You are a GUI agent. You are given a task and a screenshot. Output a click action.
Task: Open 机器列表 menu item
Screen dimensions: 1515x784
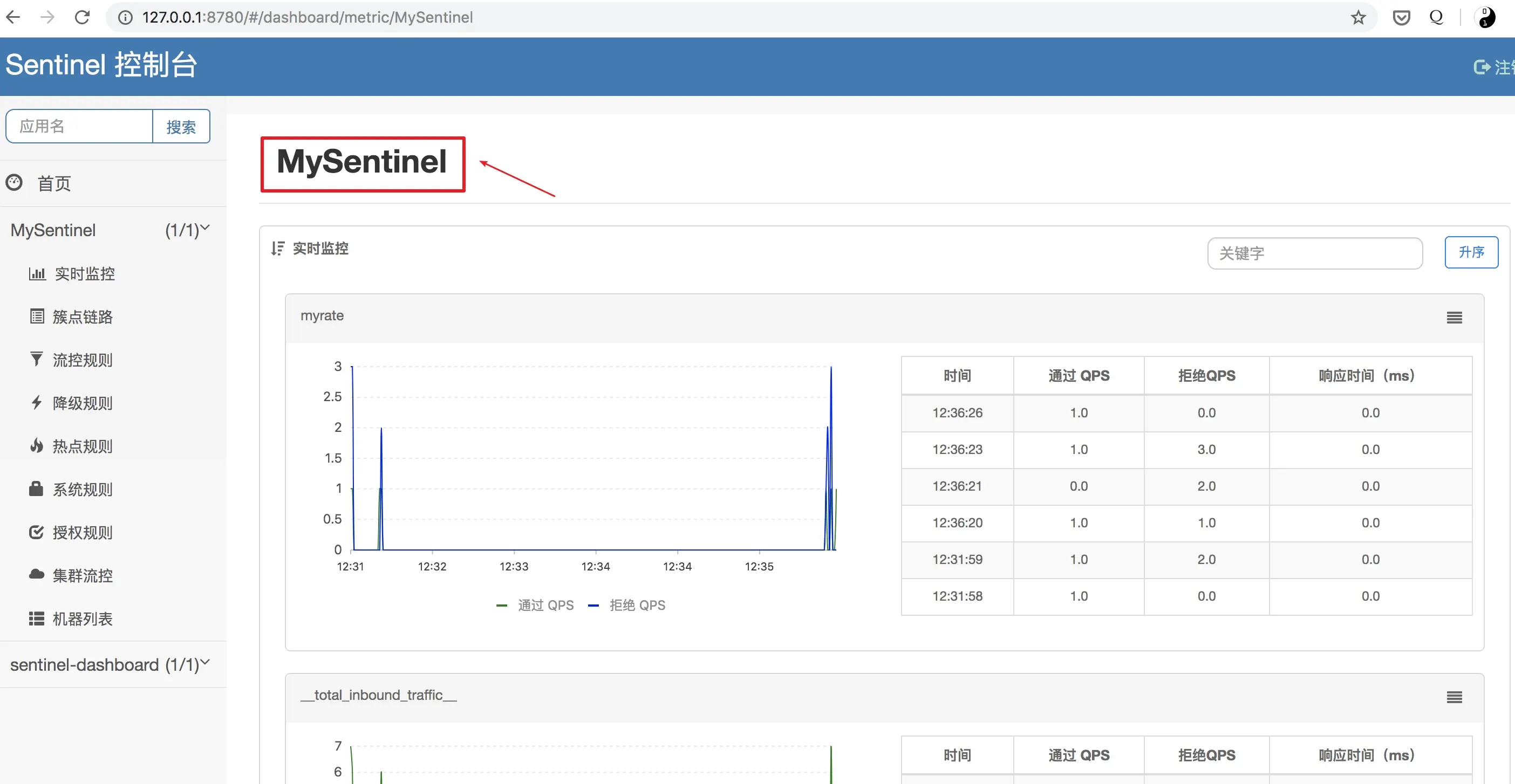[83, 619]
